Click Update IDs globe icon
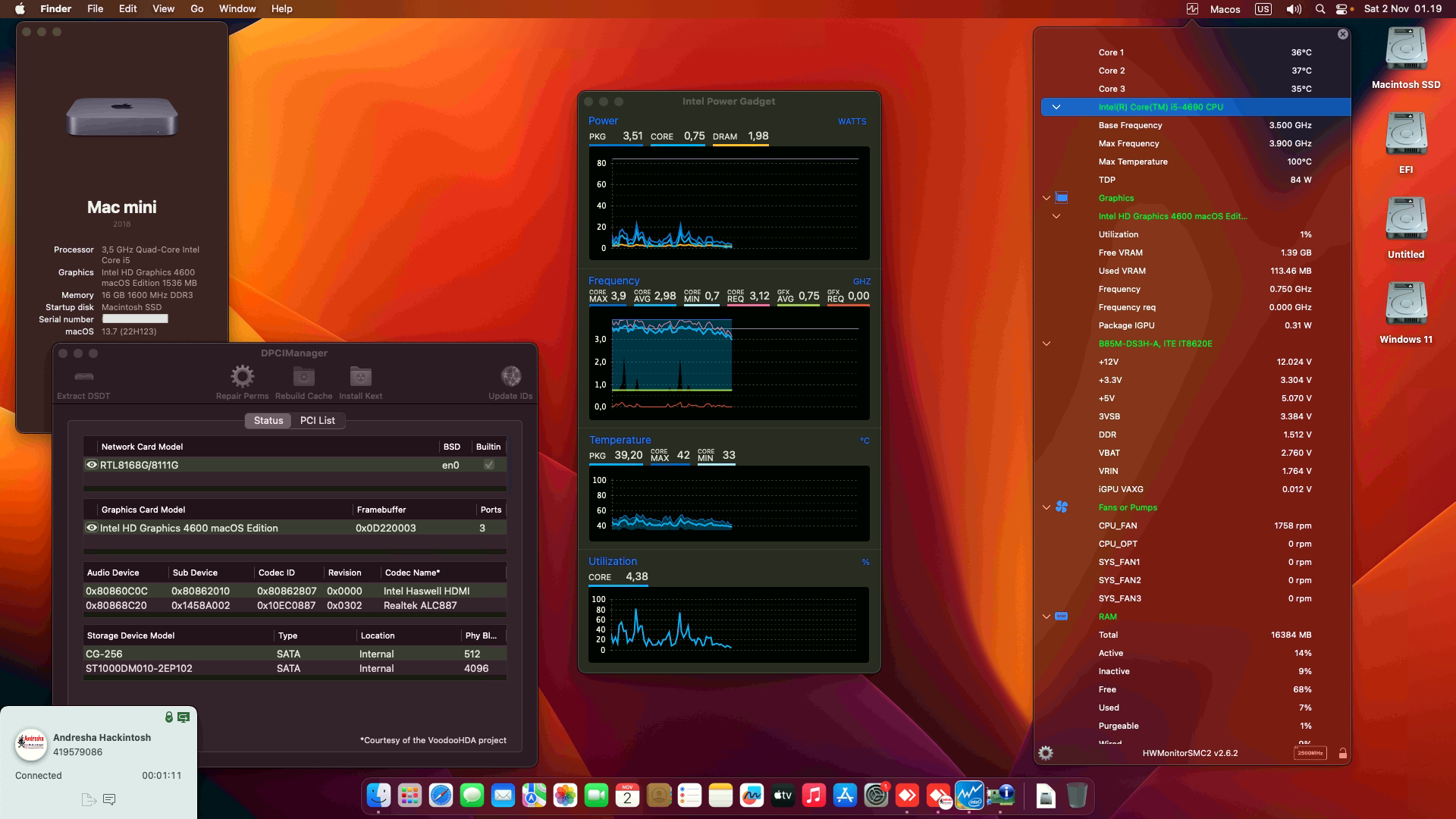This screenshot has height=819, width=1456. (510, 376)
